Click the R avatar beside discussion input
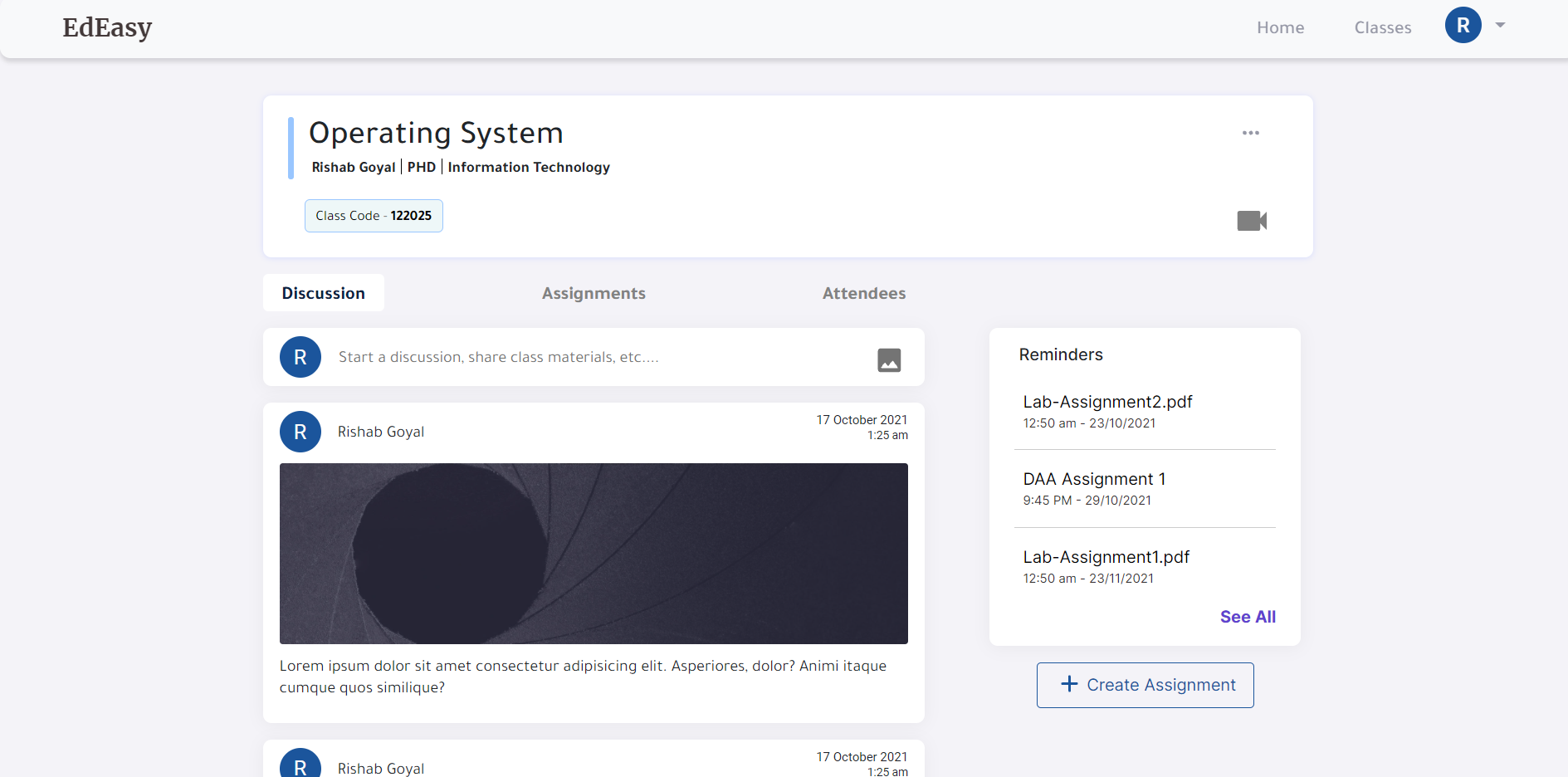The height and width of the screenshot is (777, 1568). 300,357
